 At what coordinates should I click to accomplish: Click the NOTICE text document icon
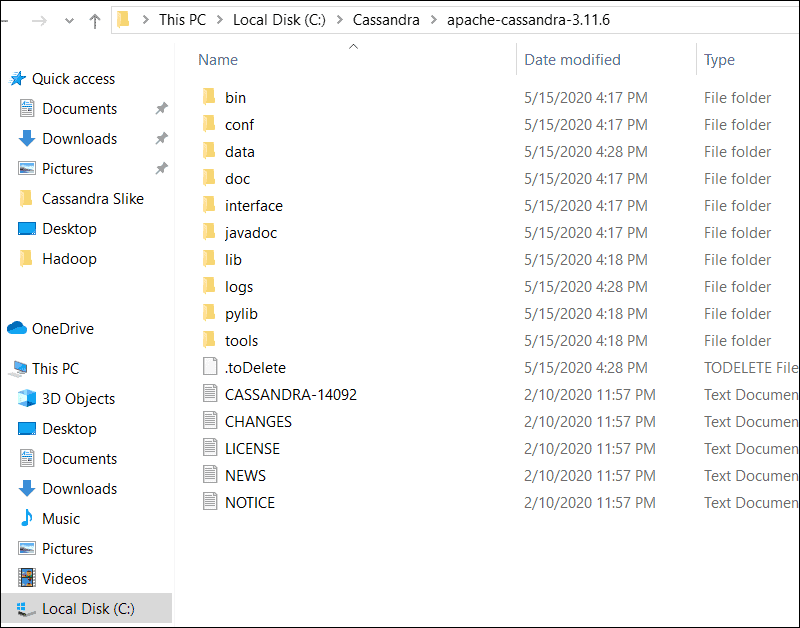point(210,501)
